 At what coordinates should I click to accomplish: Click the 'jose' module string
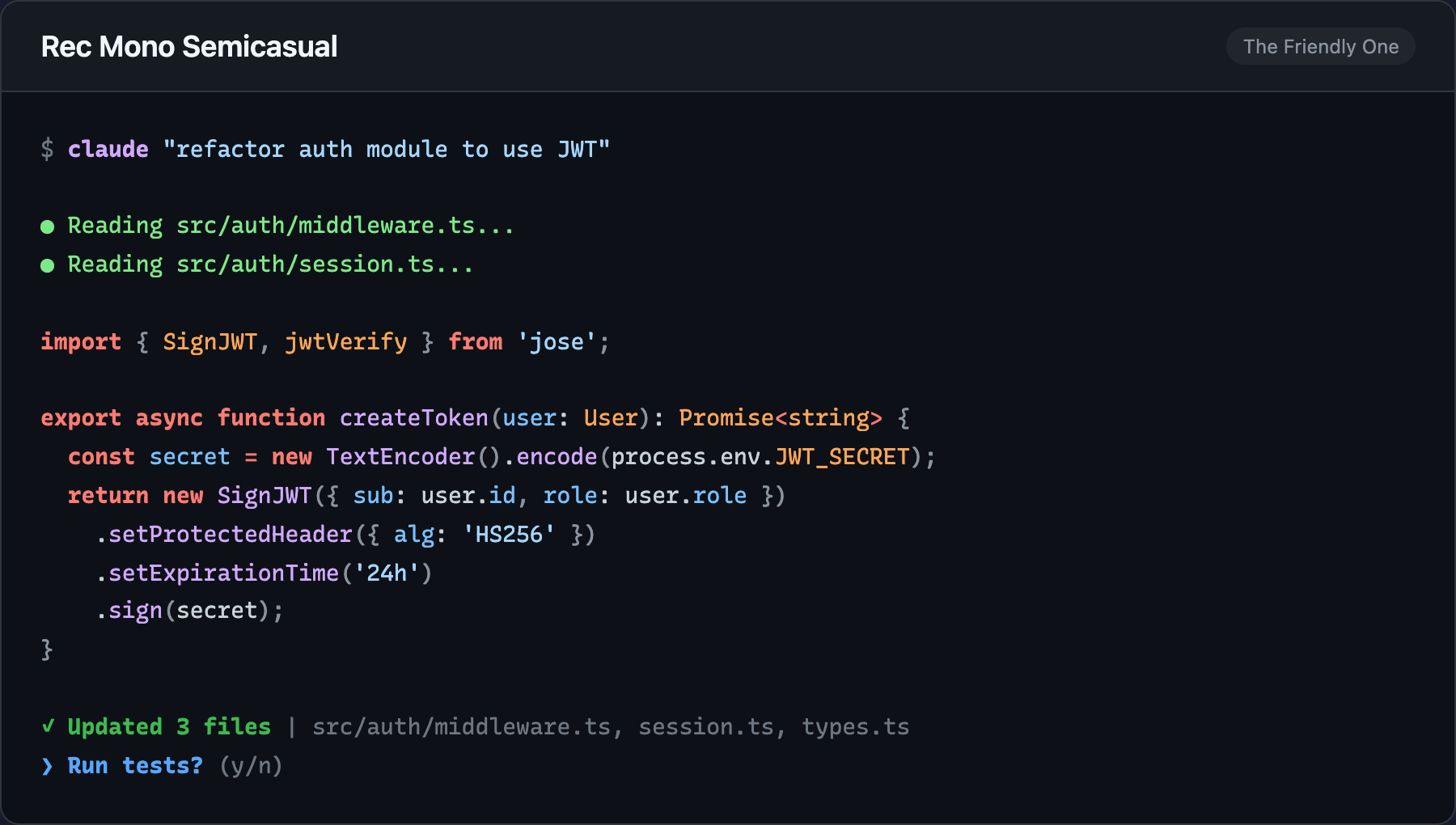tap(557, 341)
